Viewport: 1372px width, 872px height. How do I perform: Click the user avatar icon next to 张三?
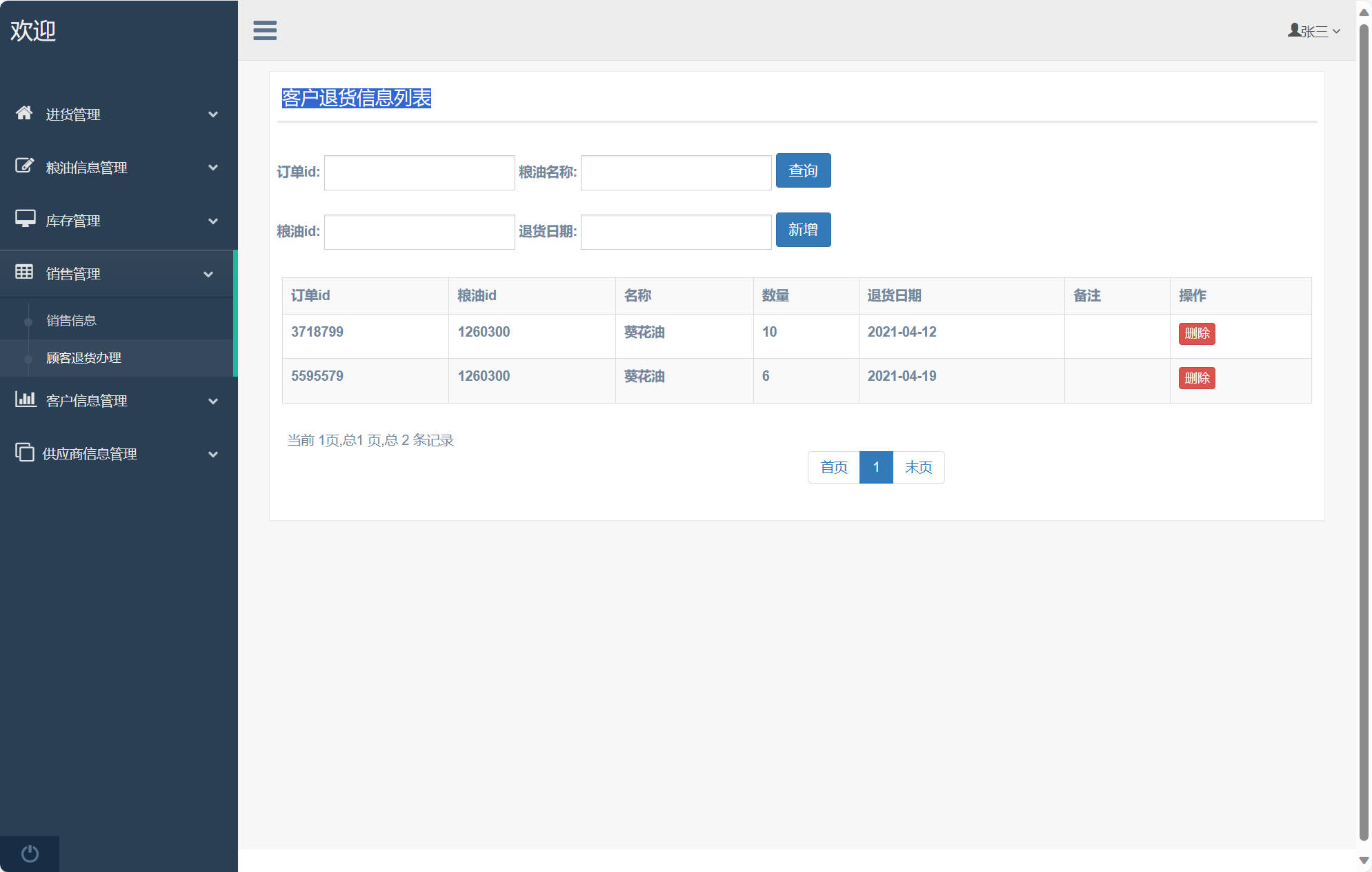1293,30
